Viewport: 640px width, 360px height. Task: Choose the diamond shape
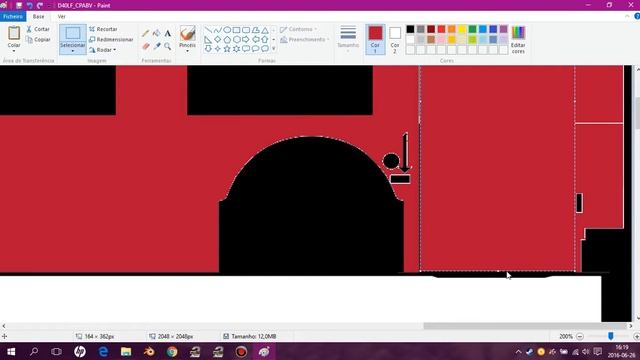point(218,40)
